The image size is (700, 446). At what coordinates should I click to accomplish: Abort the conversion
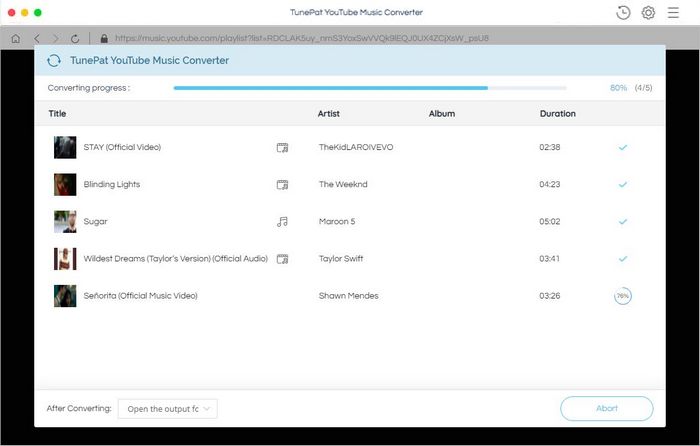pos(607,408)
